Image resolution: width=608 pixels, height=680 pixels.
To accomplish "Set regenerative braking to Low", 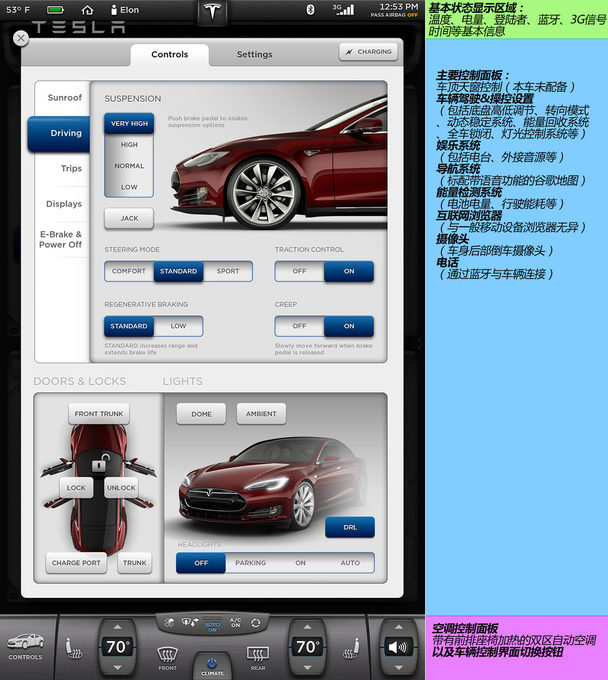I will pyautogui.click(x=178, y=326).
